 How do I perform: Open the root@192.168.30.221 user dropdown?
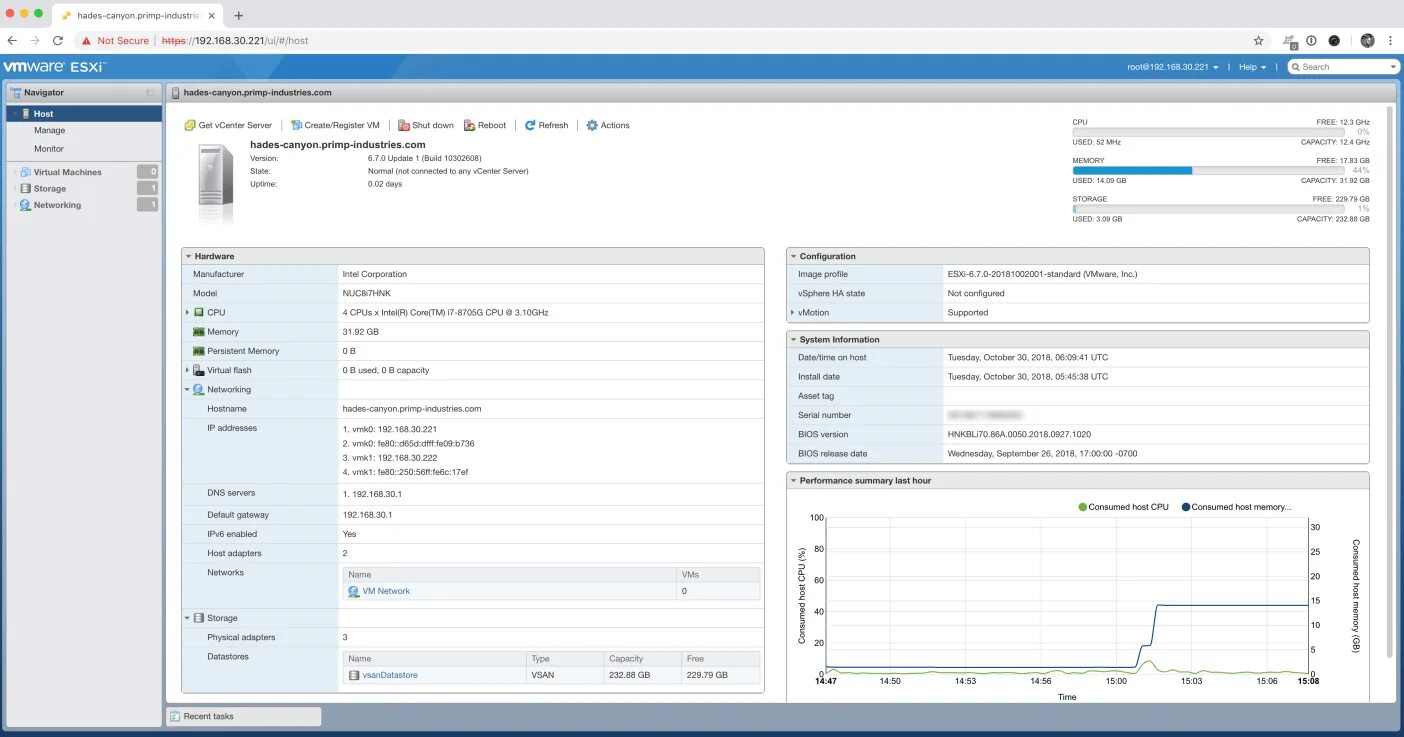(x=1173, y=67)
